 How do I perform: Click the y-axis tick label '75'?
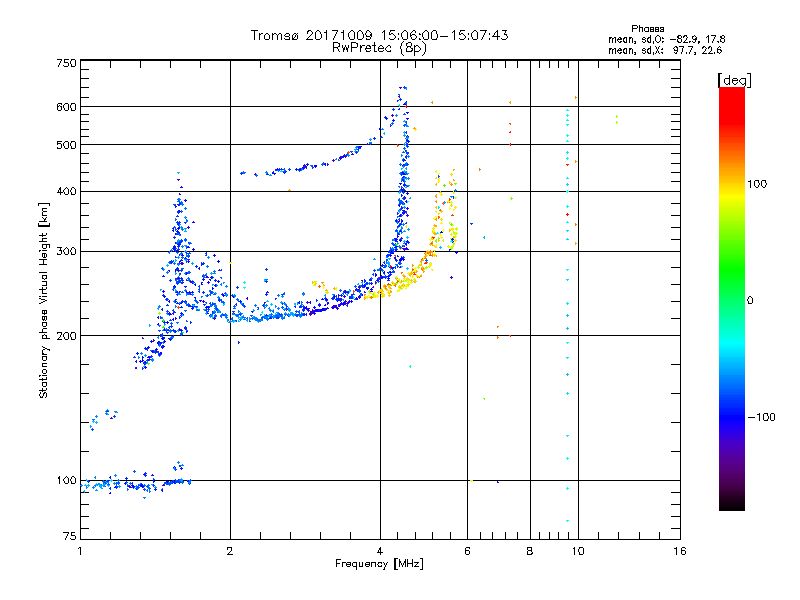[x=69, y=541]
